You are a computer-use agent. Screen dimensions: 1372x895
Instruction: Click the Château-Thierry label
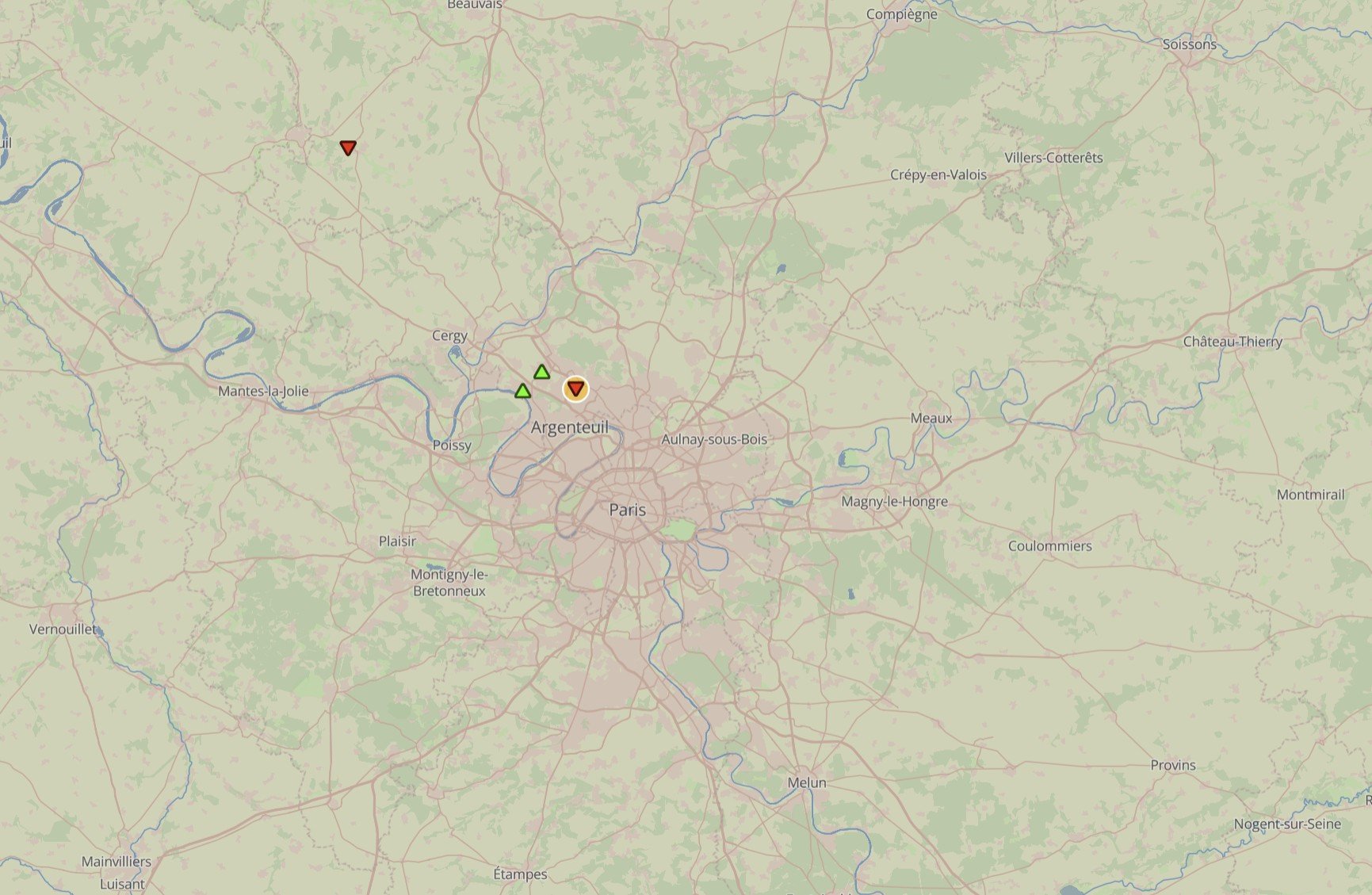pyautogui.click(x=1233, y=342)
